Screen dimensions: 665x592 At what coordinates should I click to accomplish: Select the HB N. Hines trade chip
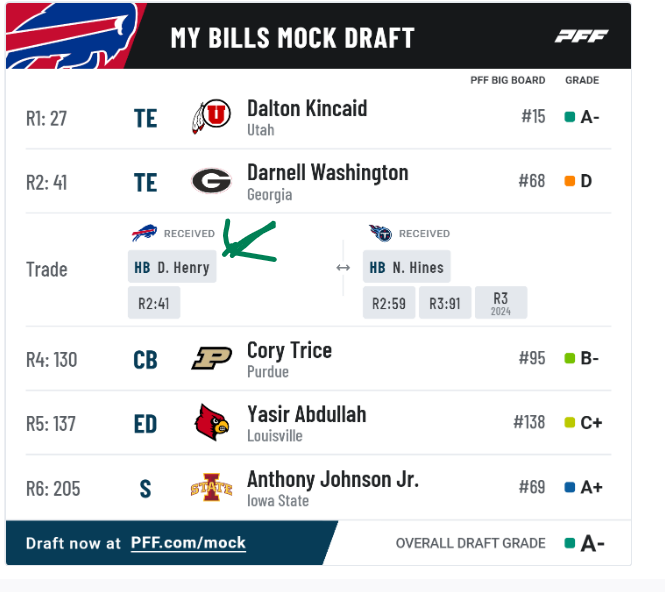pyautogui.click(x=407, y=267)
